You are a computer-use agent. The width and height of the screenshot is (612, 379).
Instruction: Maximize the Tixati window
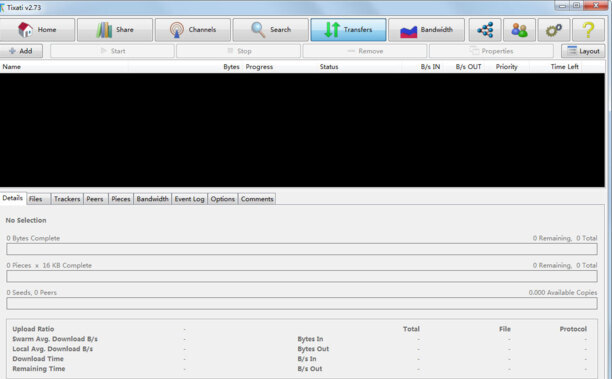pos(576,5)
